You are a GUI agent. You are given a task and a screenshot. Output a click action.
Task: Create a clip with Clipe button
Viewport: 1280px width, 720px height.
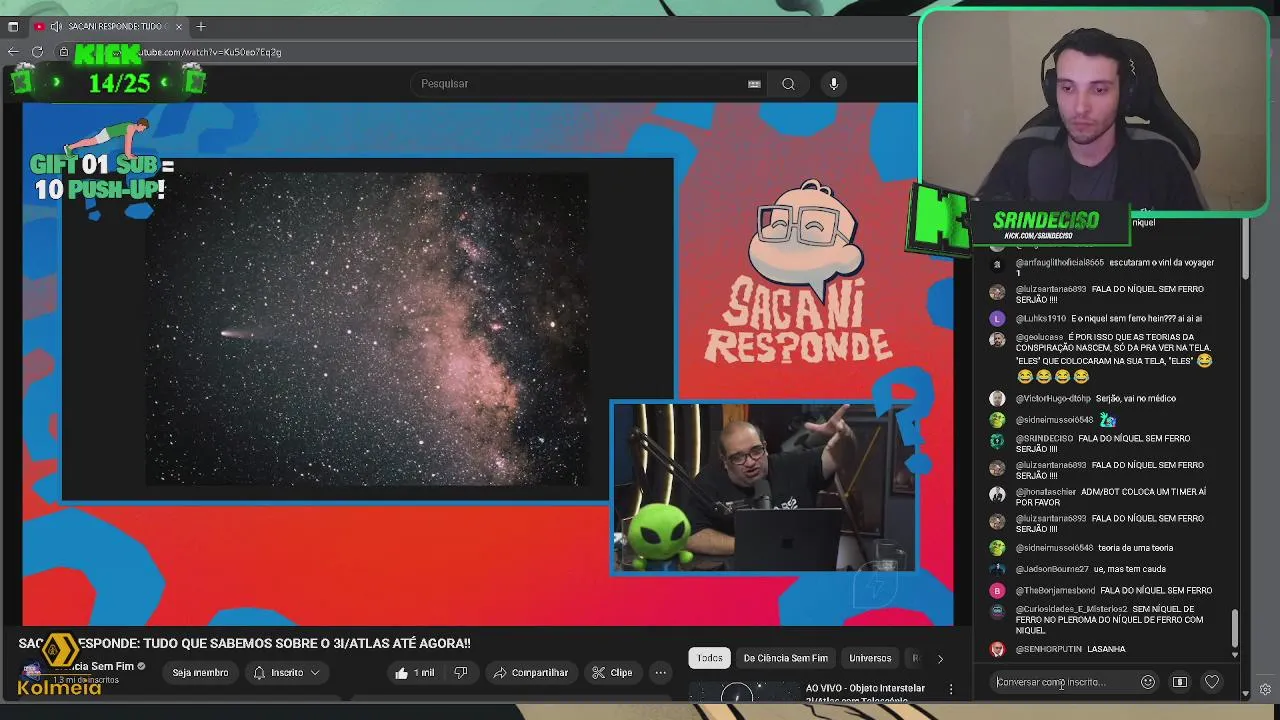tap(611, 673)
